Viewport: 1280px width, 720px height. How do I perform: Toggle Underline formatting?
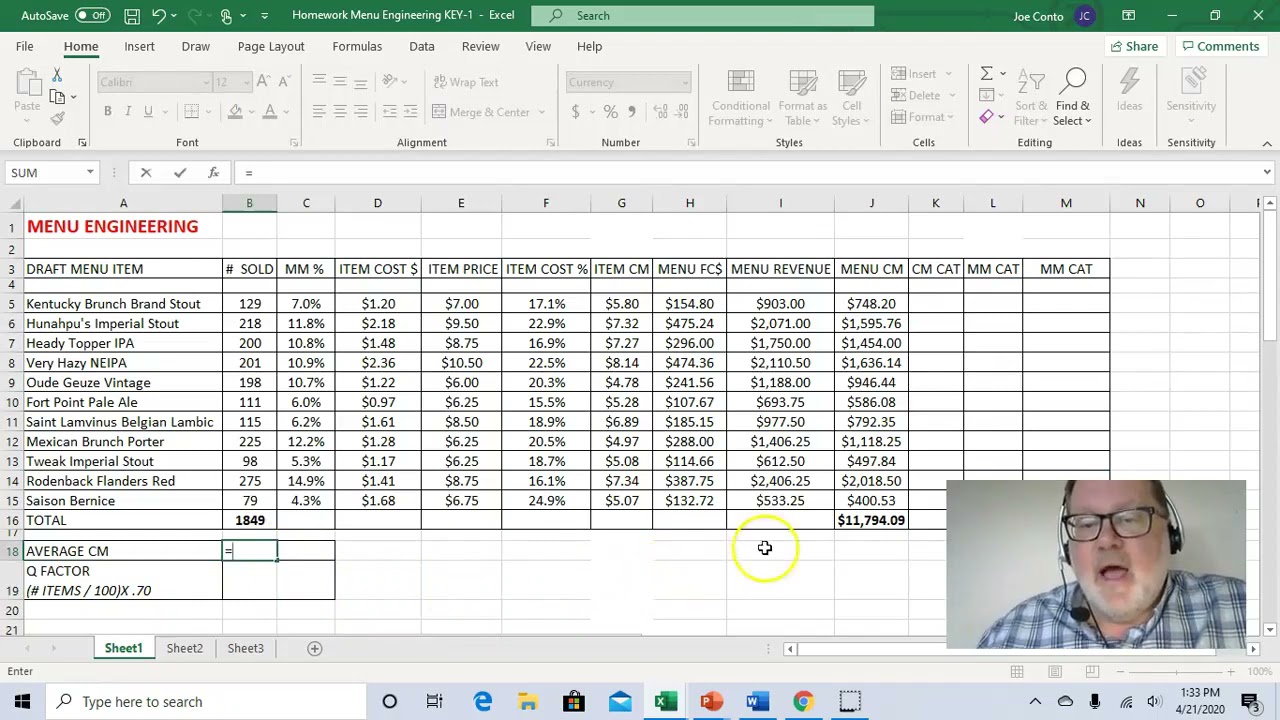tap(148, 112)
